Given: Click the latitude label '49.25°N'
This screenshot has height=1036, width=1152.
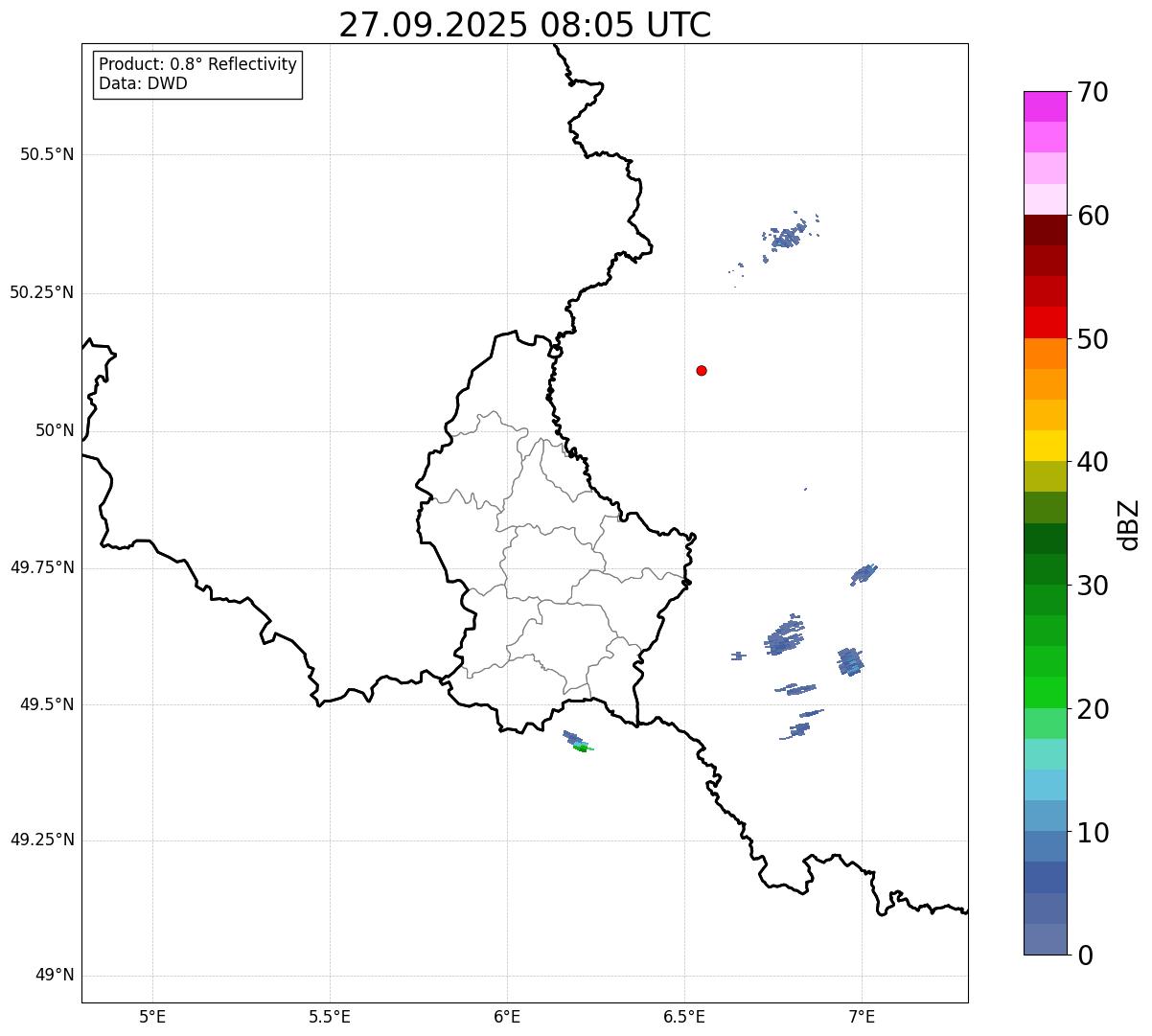Looking at the screenshot, I should [x=42, y=840].
